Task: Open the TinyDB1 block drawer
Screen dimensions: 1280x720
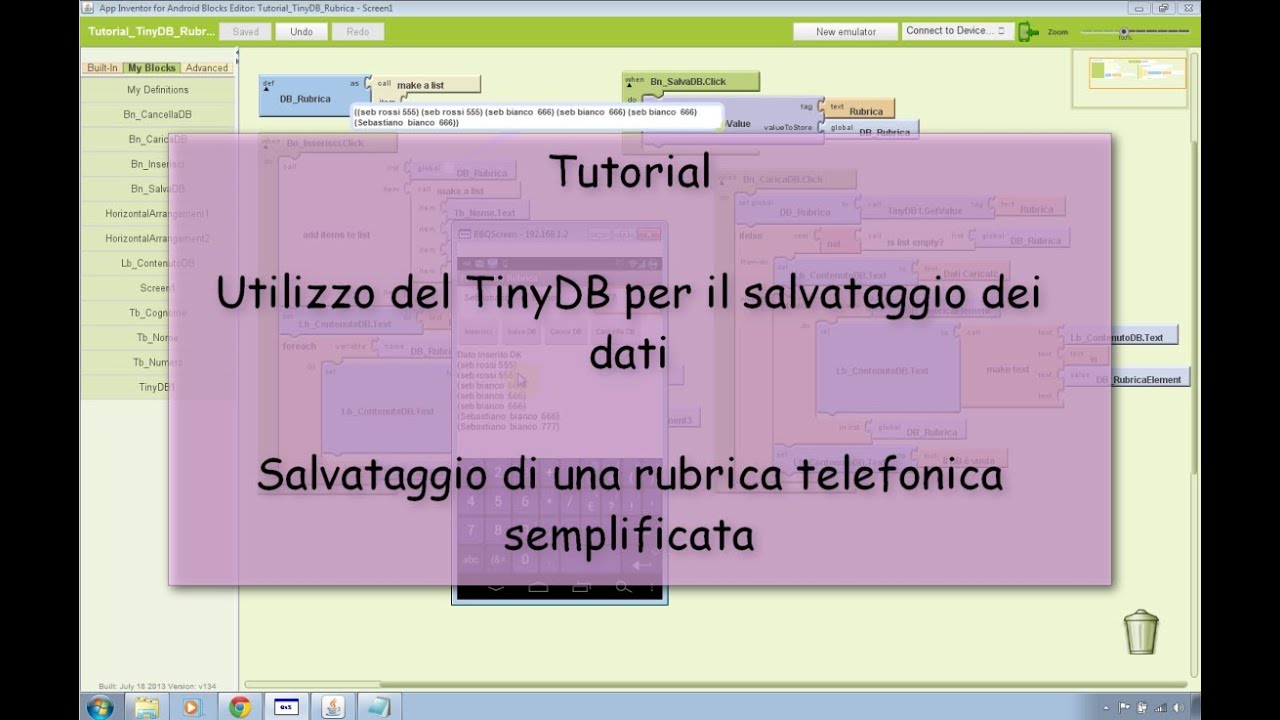Action: click(157, 387)
